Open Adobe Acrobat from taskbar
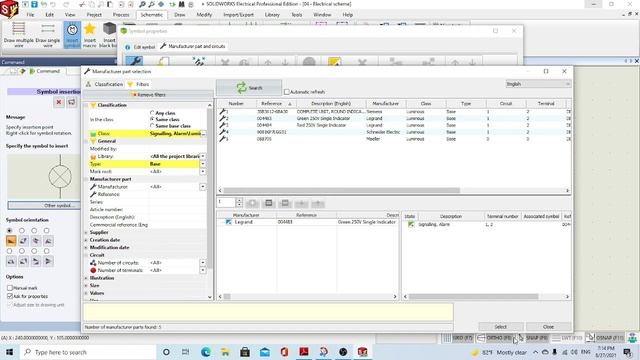The width and height of the screenshot is (640, 360). click(x=304, y=352)
